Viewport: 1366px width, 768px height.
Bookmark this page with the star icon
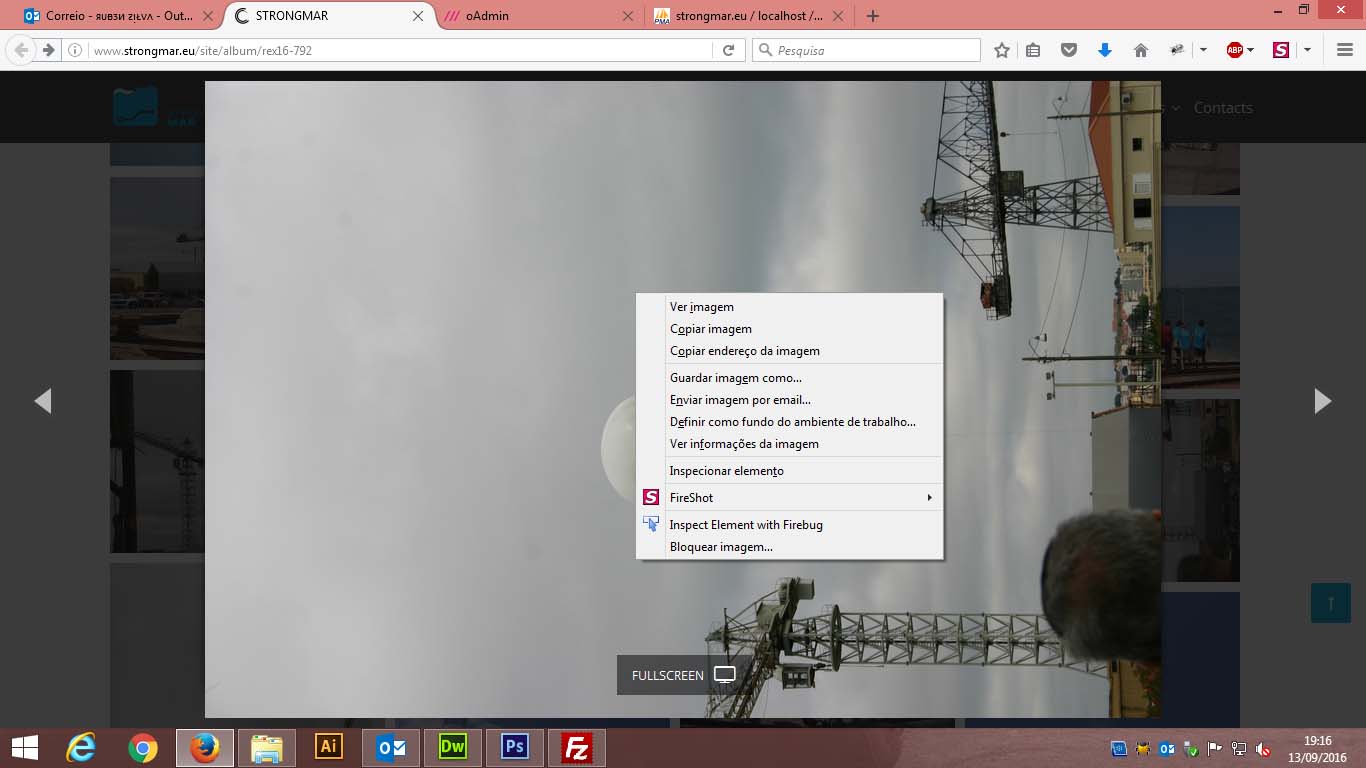coord(1001,50)
